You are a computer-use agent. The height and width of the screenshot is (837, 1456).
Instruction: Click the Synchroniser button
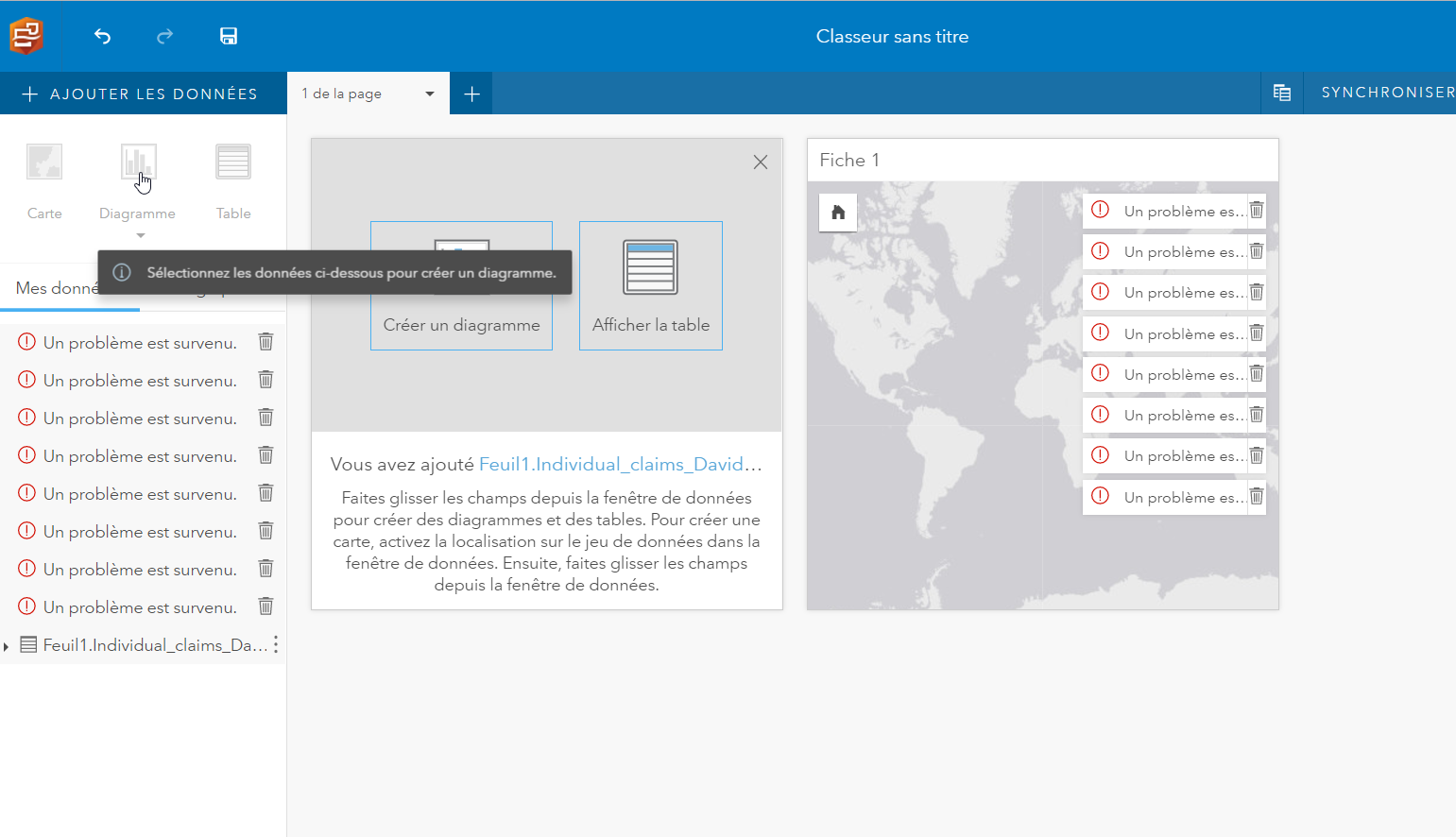(1387, 93)
